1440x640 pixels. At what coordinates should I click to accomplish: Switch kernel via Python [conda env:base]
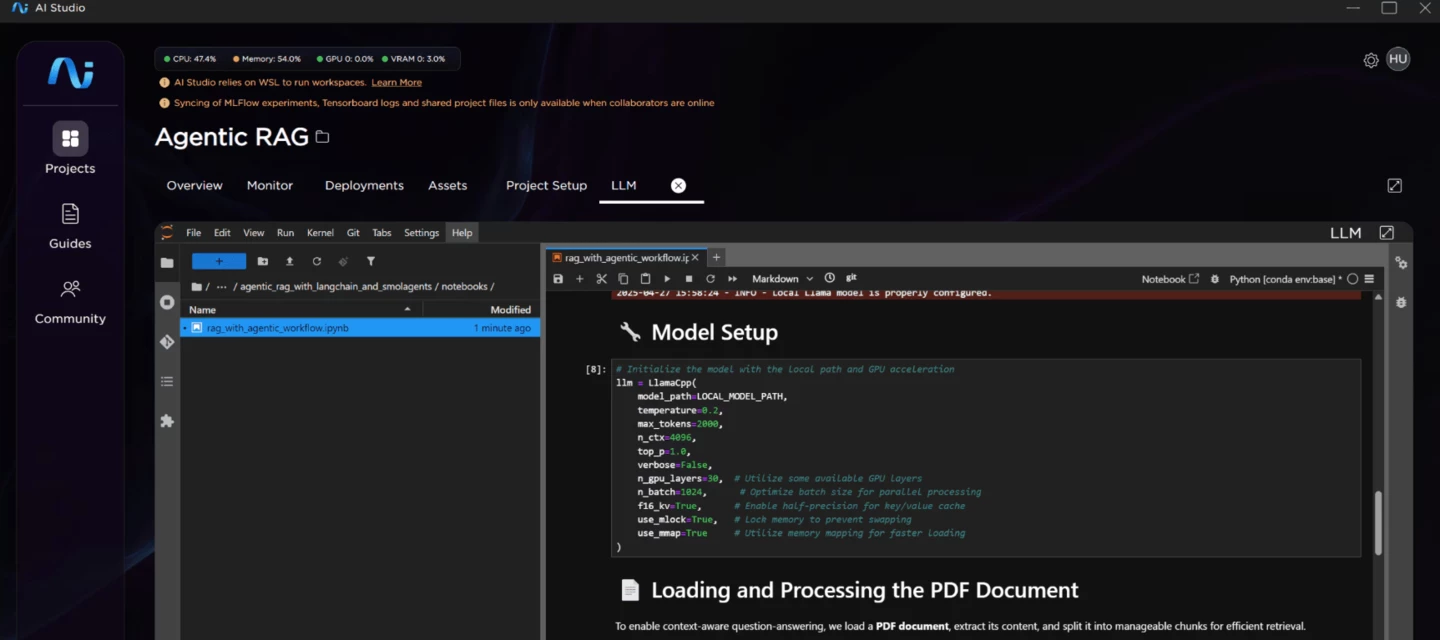coord(1285,279)
